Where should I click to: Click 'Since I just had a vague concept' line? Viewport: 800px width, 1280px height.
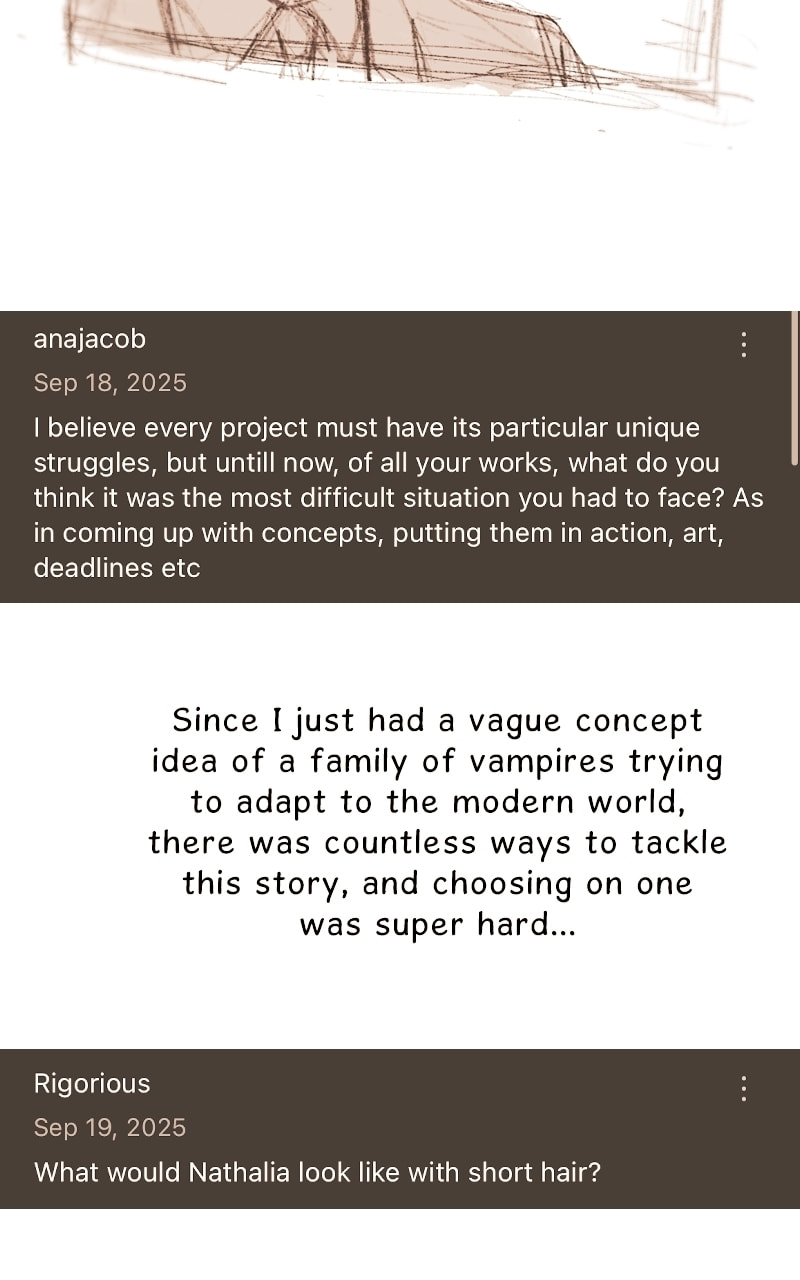pyautogui.click(x=437, y=721)
